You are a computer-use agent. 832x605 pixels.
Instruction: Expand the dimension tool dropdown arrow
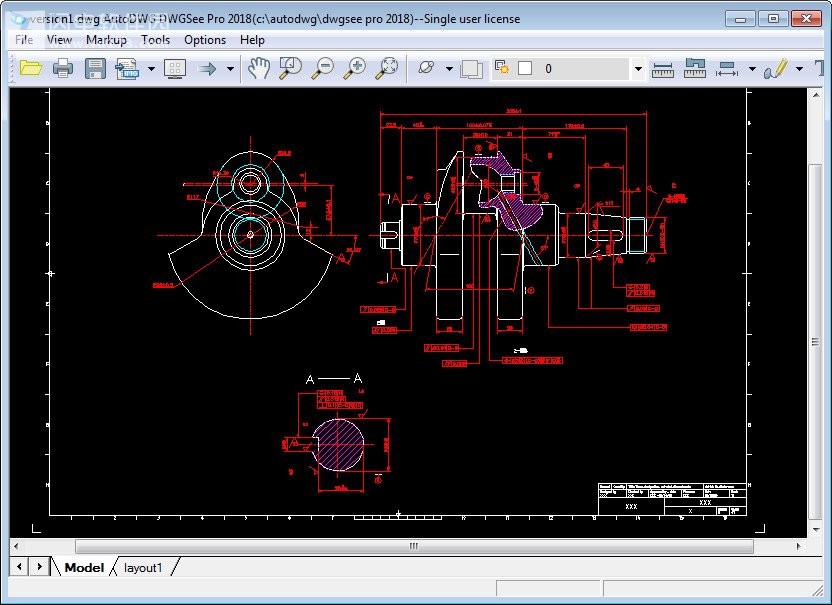[x=752, y=68]
